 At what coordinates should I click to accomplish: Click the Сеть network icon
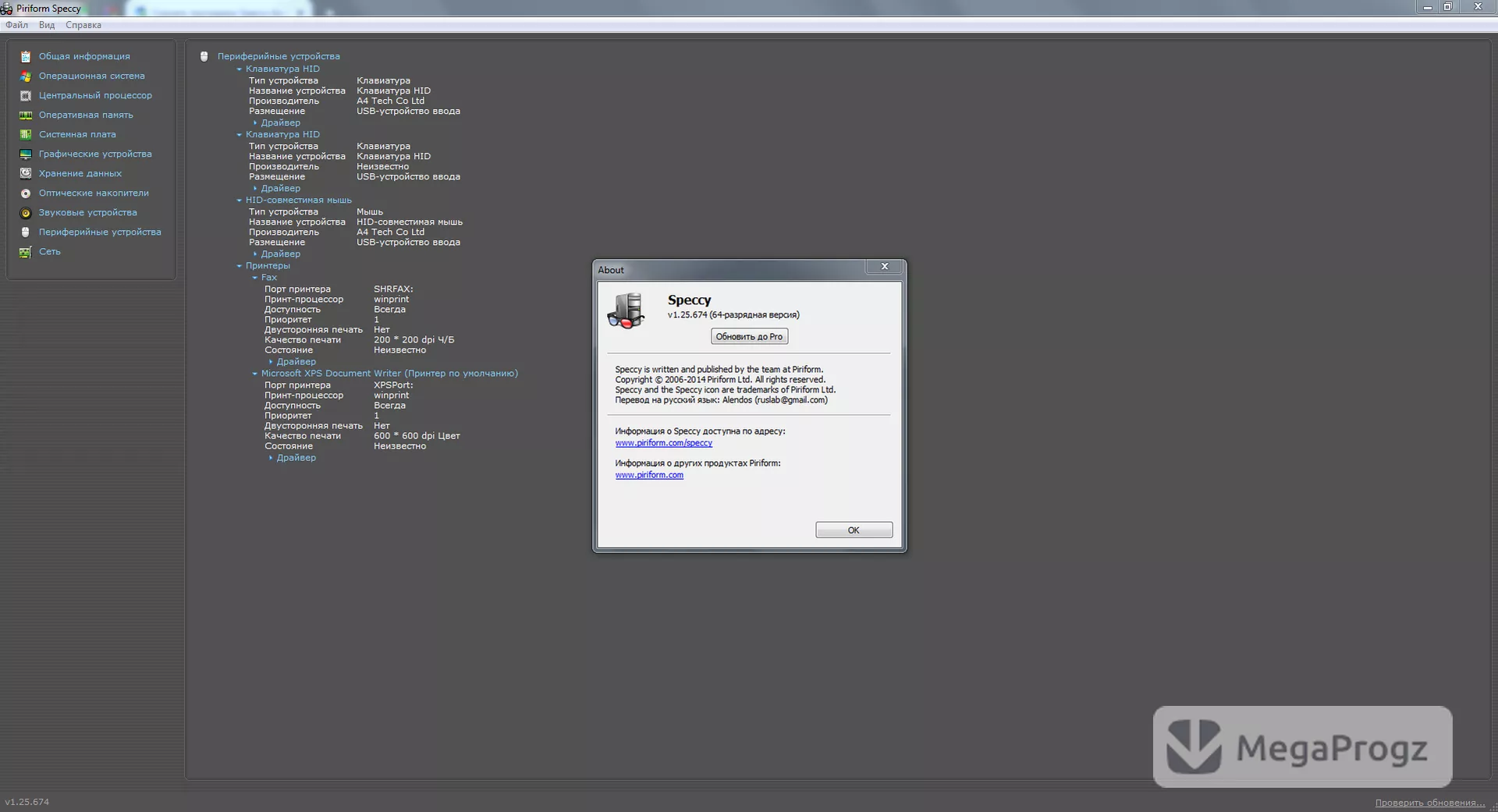26,251
